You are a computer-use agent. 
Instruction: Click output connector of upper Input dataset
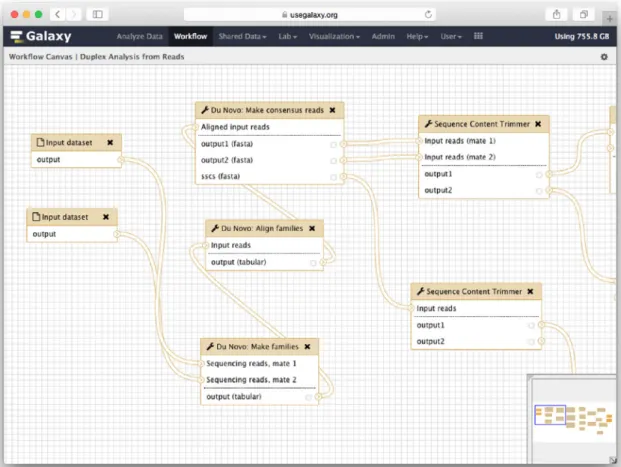120,160
